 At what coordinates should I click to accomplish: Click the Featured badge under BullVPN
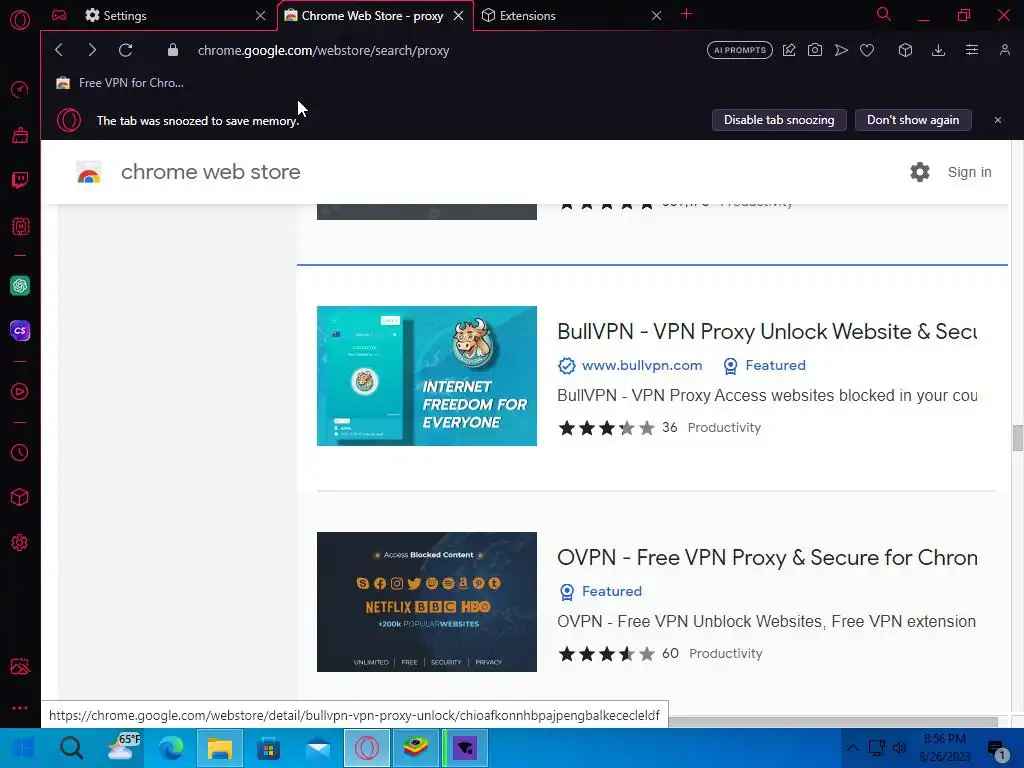765,365
